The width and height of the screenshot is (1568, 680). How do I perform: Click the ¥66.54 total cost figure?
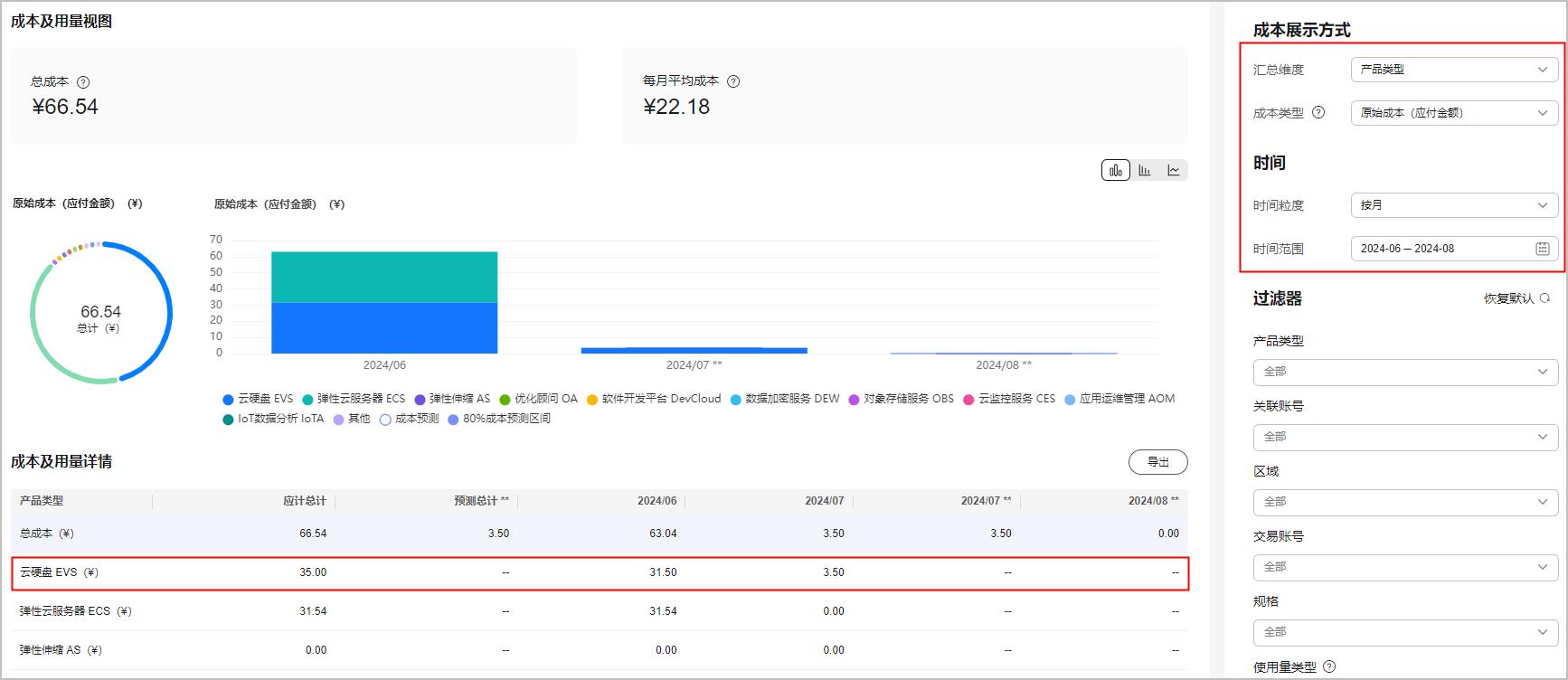tap(65, 107)
